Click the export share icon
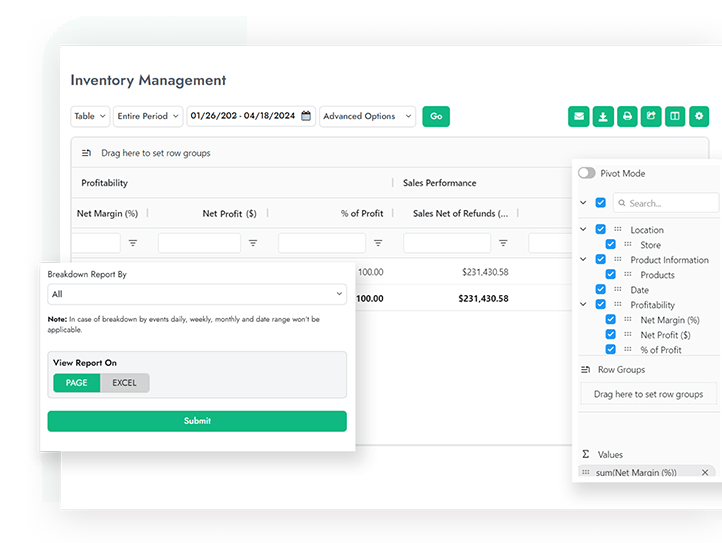Screen dimensions: 722x543 click(651, 116)
